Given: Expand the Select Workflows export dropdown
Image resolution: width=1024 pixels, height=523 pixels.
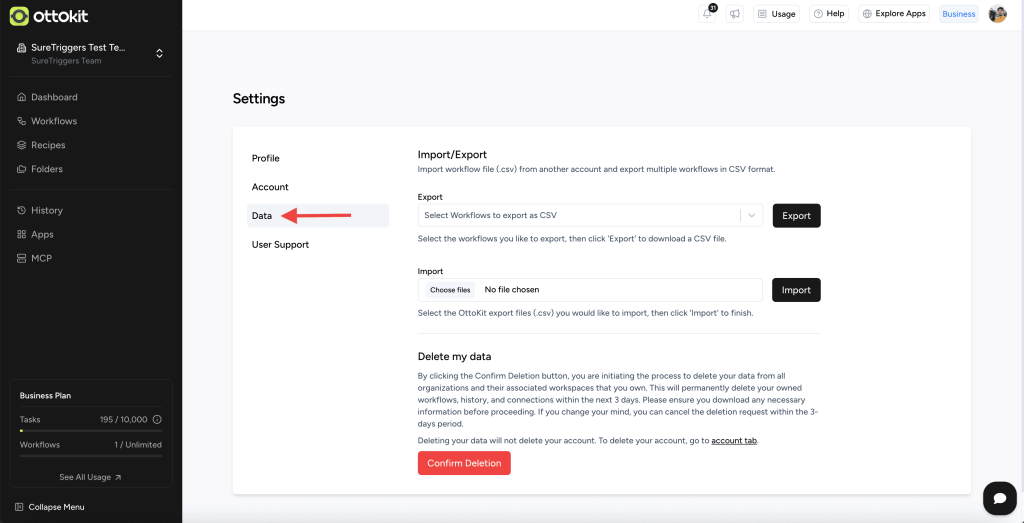Looking at the screenshot, I should (x=752, y=215).
